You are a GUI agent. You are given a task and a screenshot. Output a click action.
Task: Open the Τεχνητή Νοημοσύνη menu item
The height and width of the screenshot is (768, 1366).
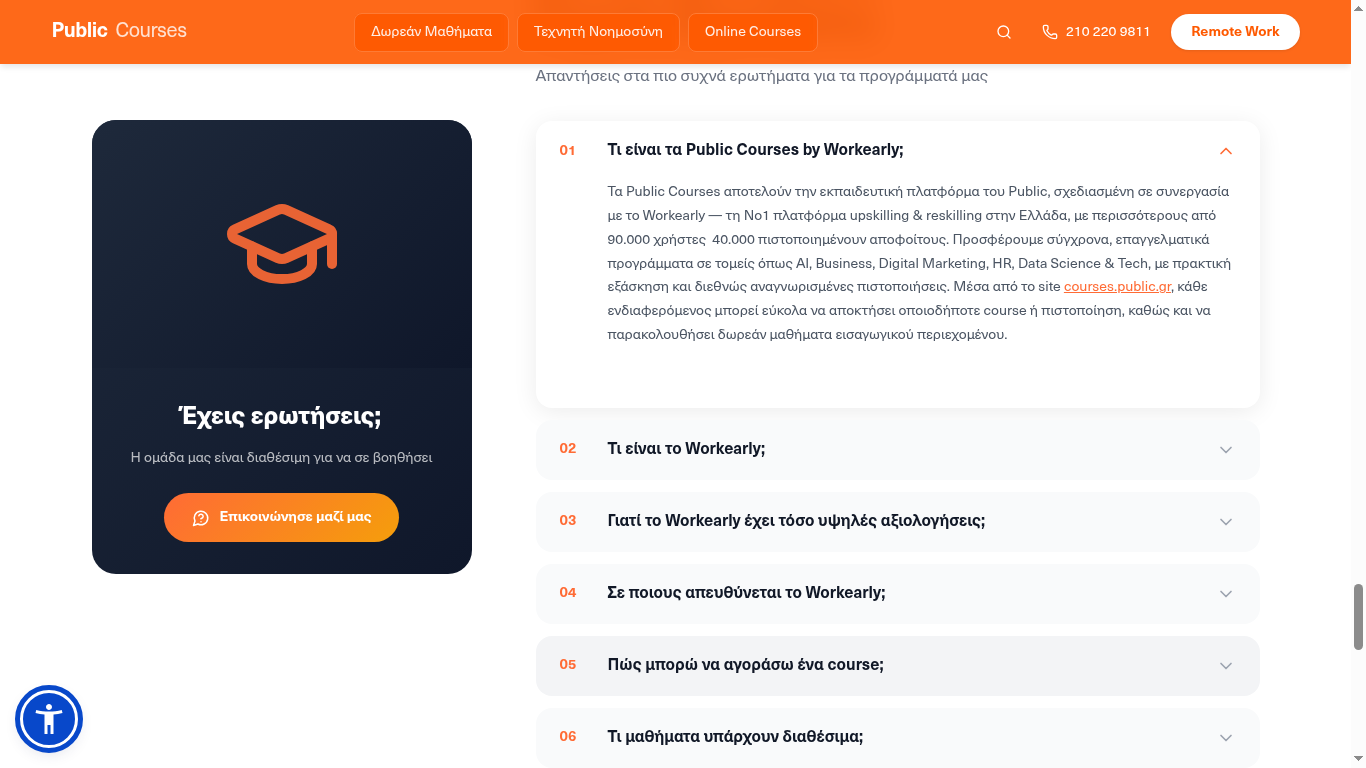(x=598, y=32)
